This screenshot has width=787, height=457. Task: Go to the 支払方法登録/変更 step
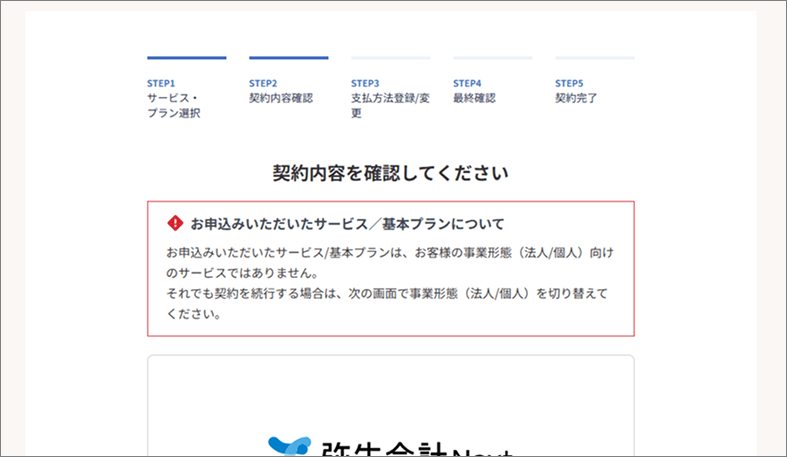[x=390, y=105]
